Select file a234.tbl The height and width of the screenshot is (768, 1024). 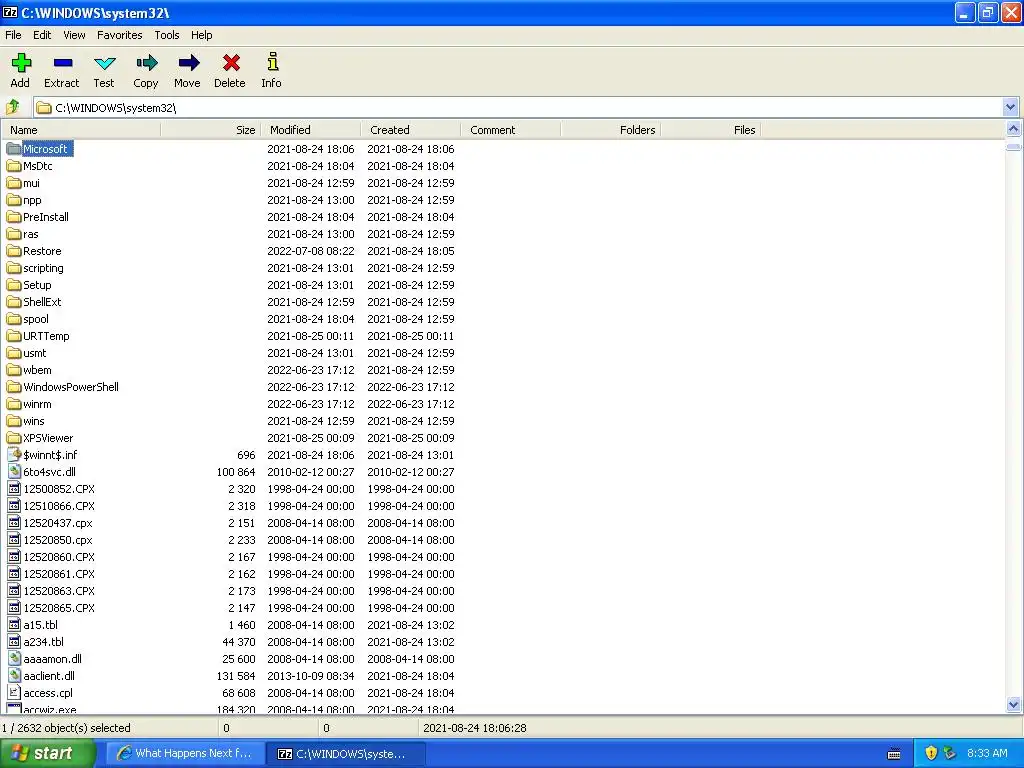click(44, 641)
